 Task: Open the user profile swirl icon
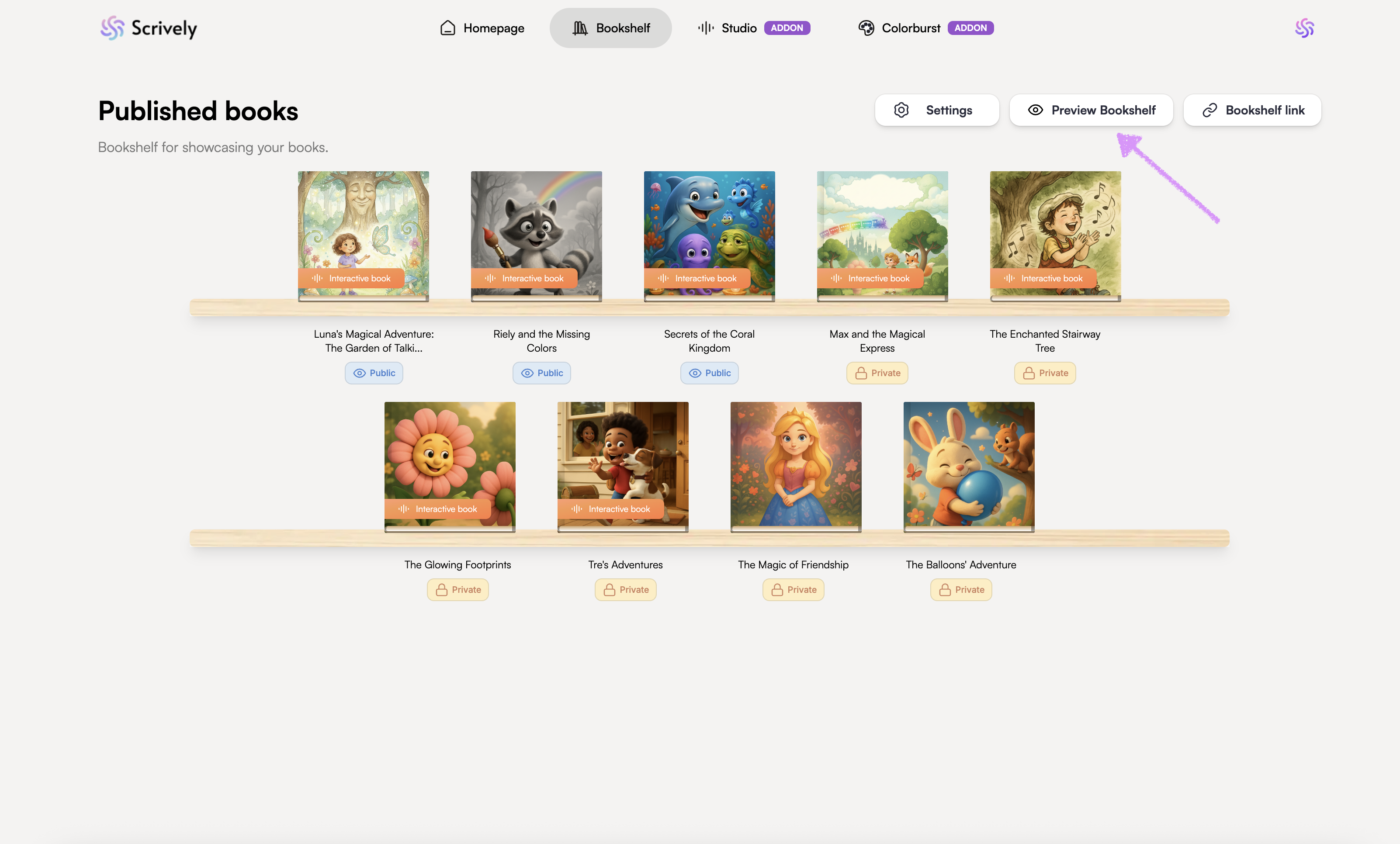coord(1304,28)
